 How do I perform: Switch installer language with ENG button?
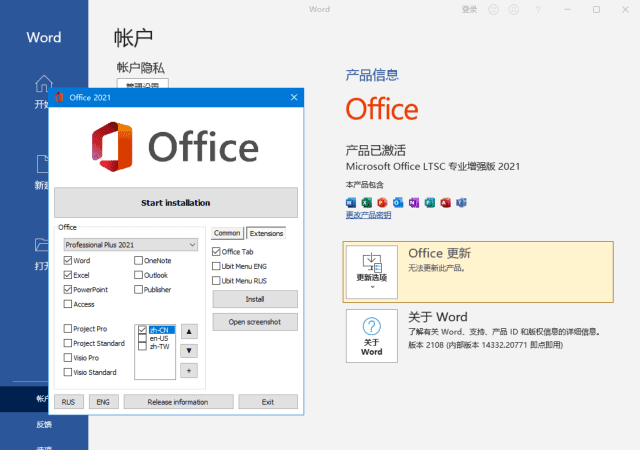(x=104, y=402)
